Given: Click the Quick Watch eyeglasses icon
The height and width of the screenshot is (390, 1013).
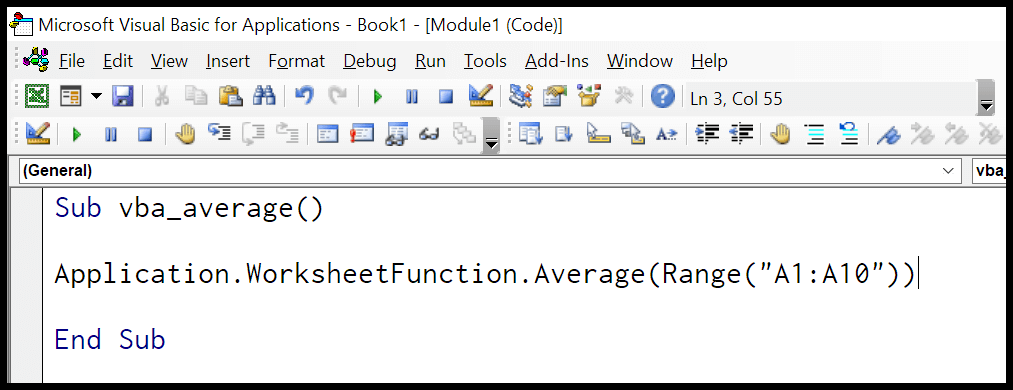Looking at the screenshot, I should point(430,134).
